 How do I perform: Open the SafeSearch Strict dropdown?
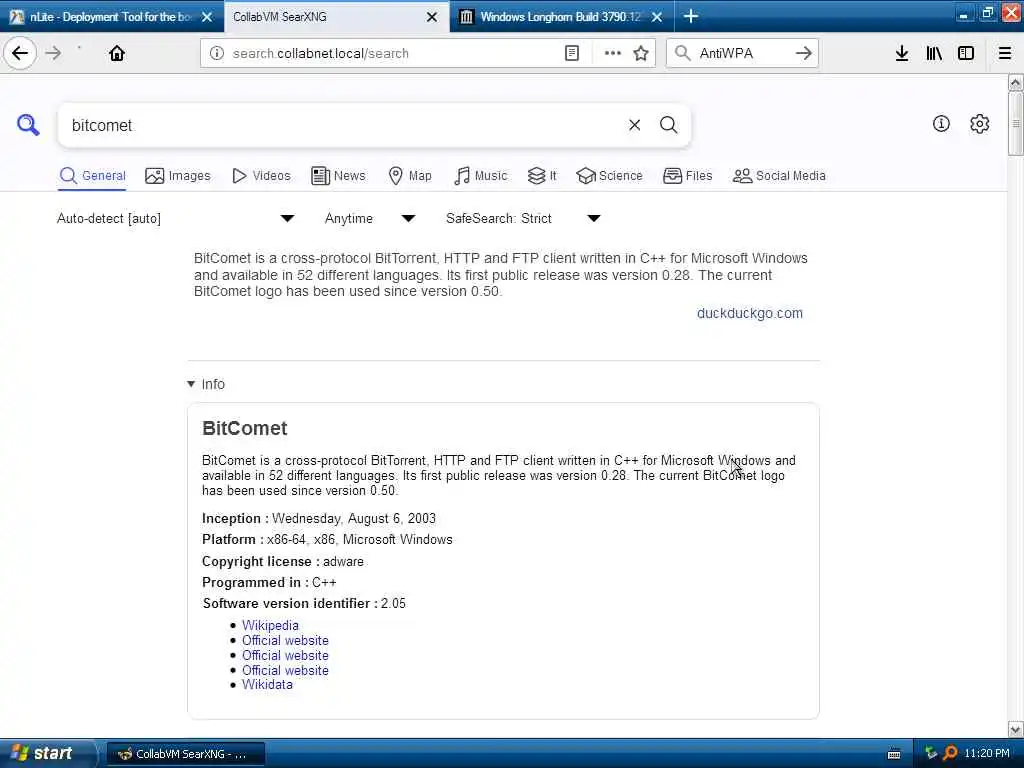click(523, 218)
